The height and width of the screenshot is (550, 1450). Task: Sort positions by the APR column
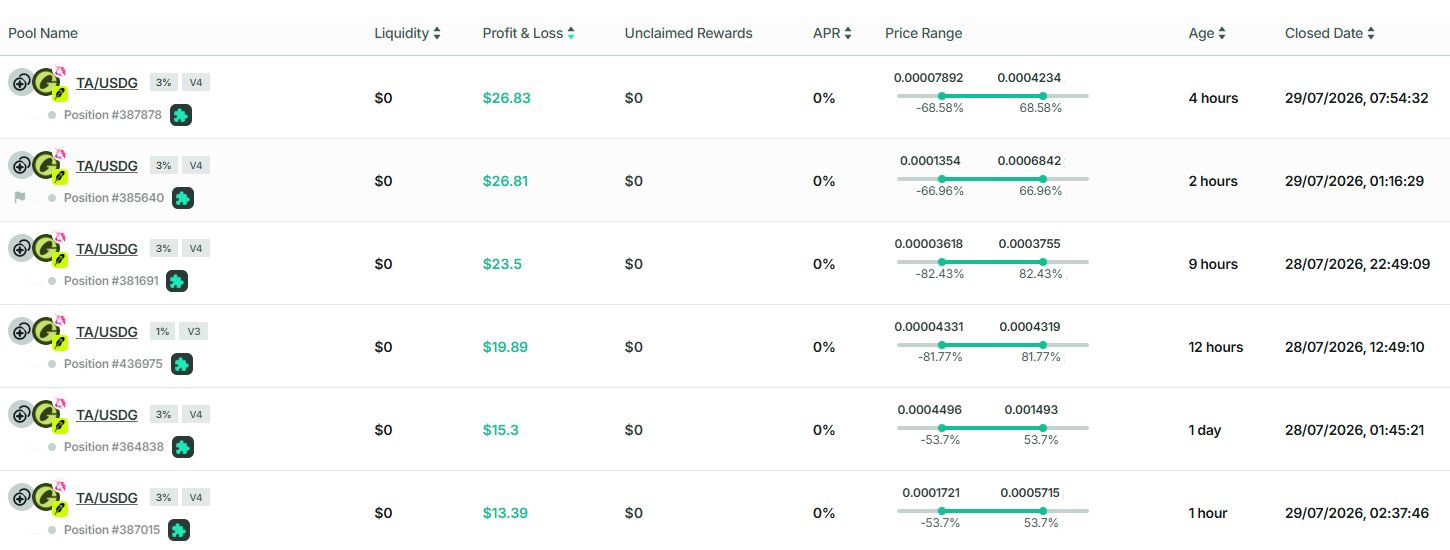[x=832, y=33]
